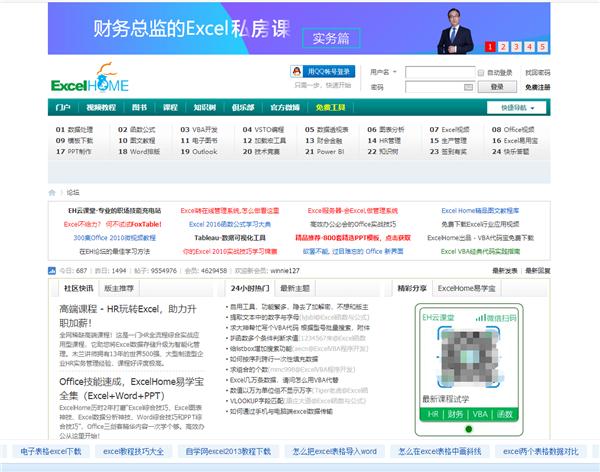Open forum section 03 VBA开发
This screenshot has width=600, height=472.
pyautogui.click(x=199, y=129)
